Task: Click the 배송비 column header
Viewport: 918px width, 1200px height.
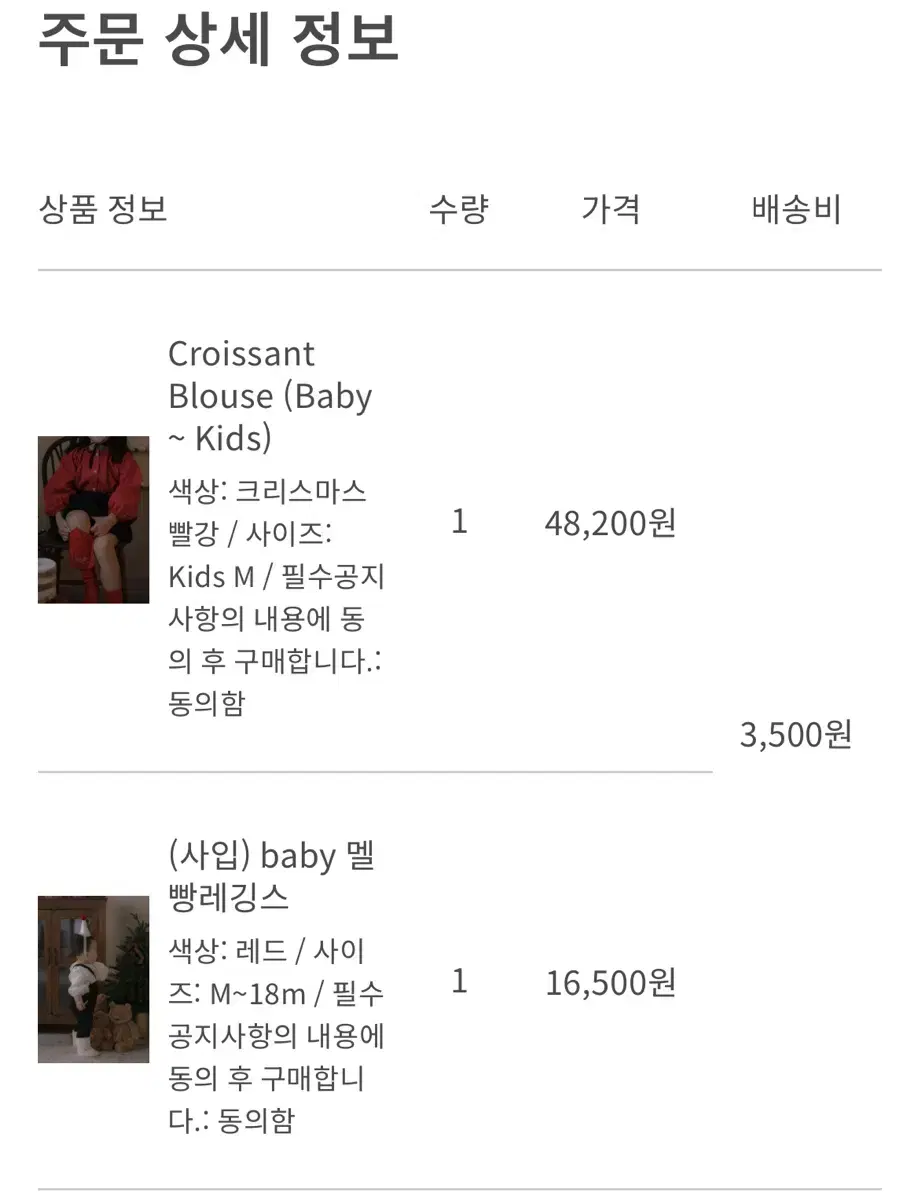Action: tap(796, 209)
